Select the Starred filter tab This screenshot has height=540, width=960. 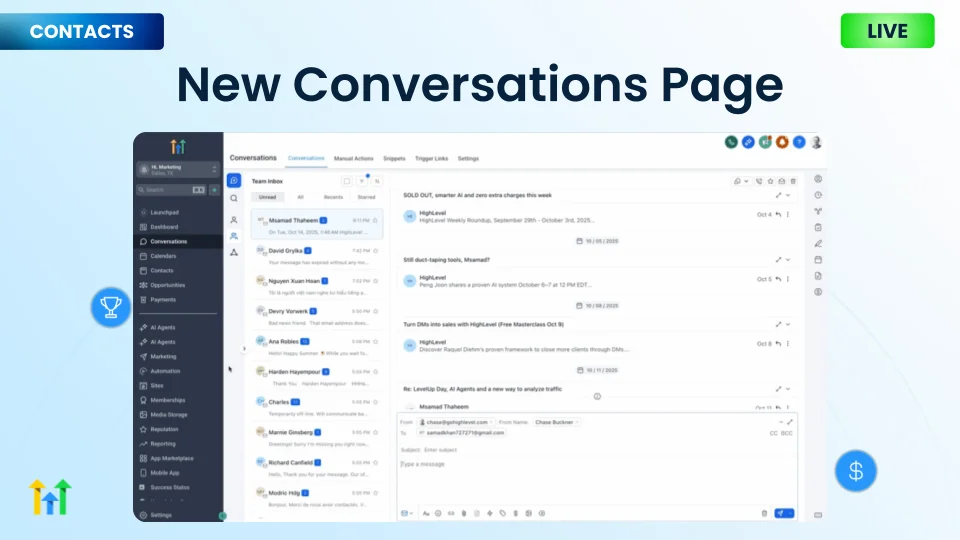(x=366, y=197)
